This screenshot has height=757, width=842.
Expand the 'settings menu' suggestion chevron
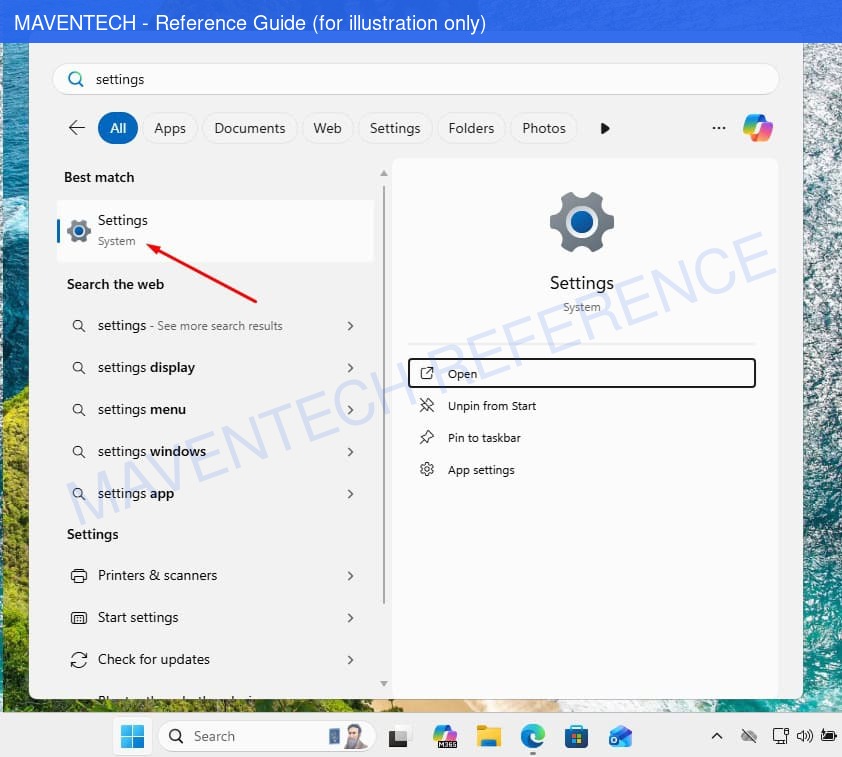(x=350, y=410)
